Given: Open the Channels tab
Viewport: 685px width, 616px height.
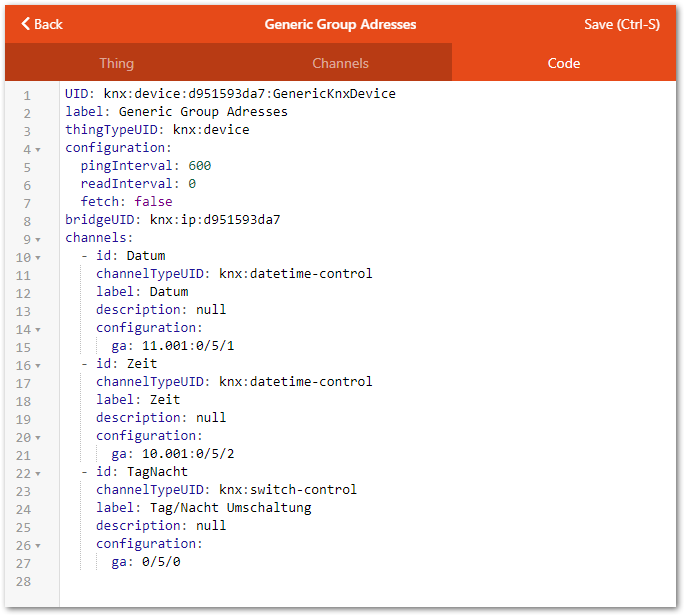Looking at the screenshot, I should click(x=340, y=63).
